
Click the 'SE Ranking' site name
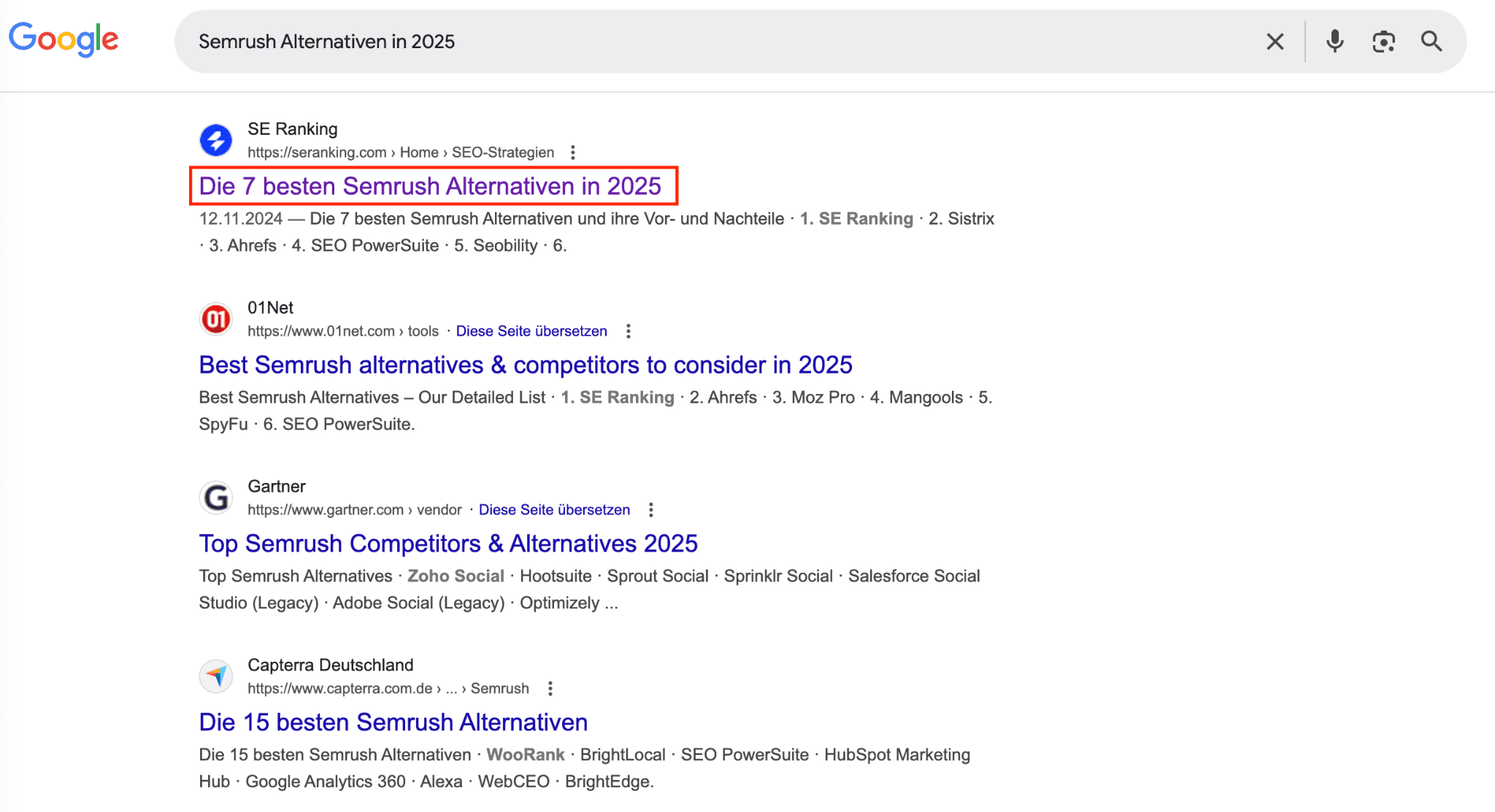click(293, 129)
